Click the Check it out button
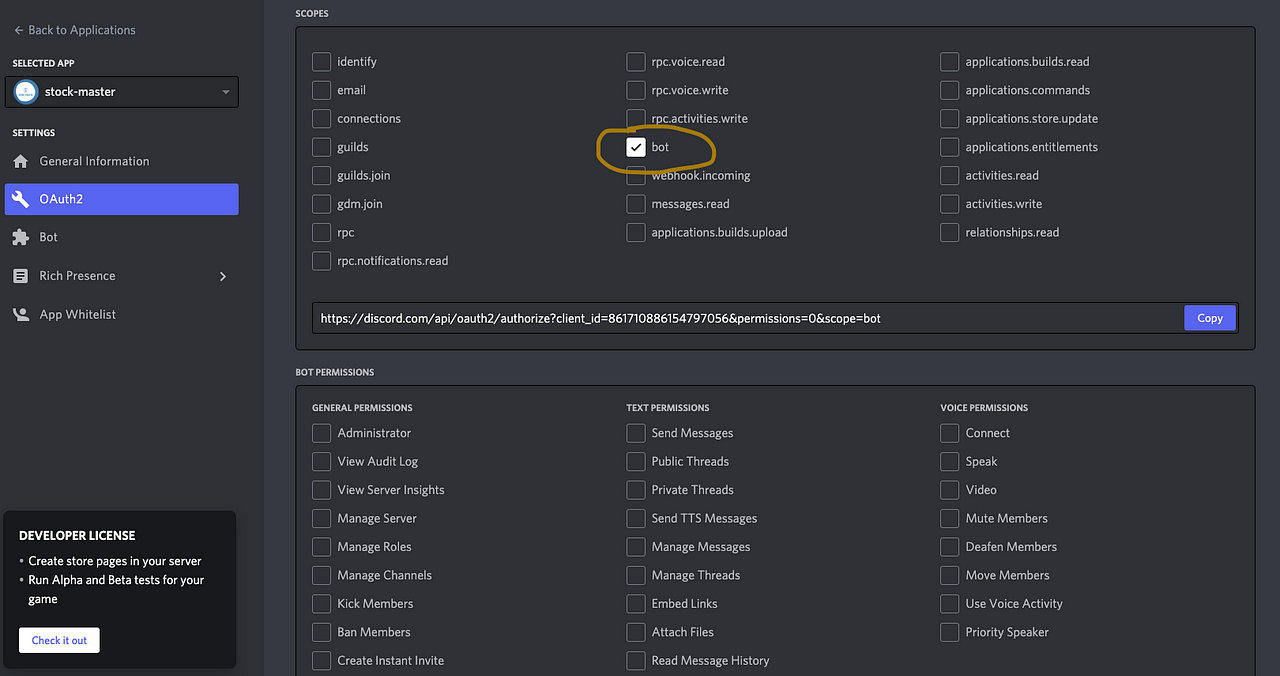The height and width of the screenshot is (676, 1280). pos(59,640)
